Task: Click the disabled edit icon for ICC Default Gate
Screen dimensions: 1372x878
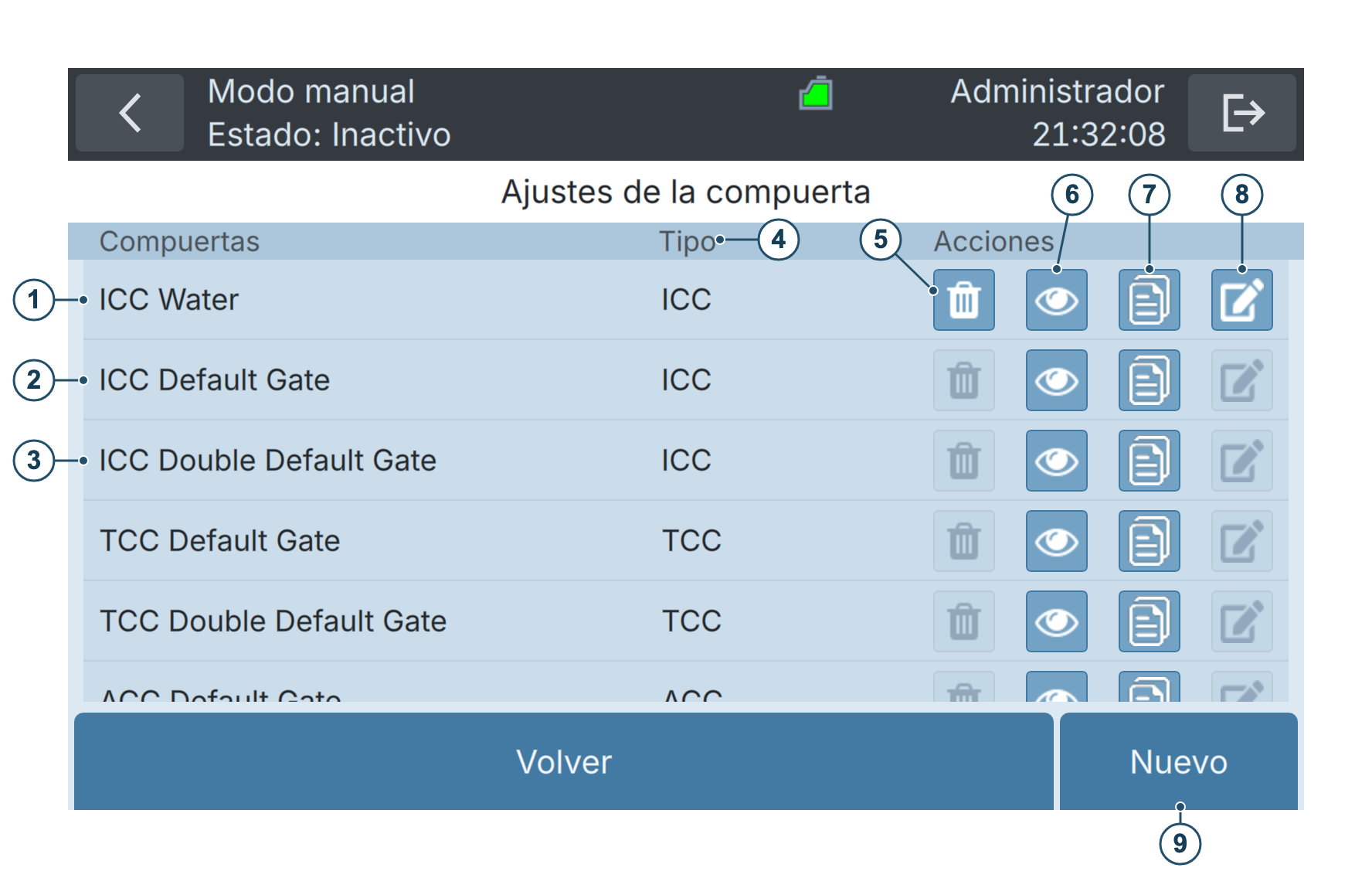Action: [1242, 380]
